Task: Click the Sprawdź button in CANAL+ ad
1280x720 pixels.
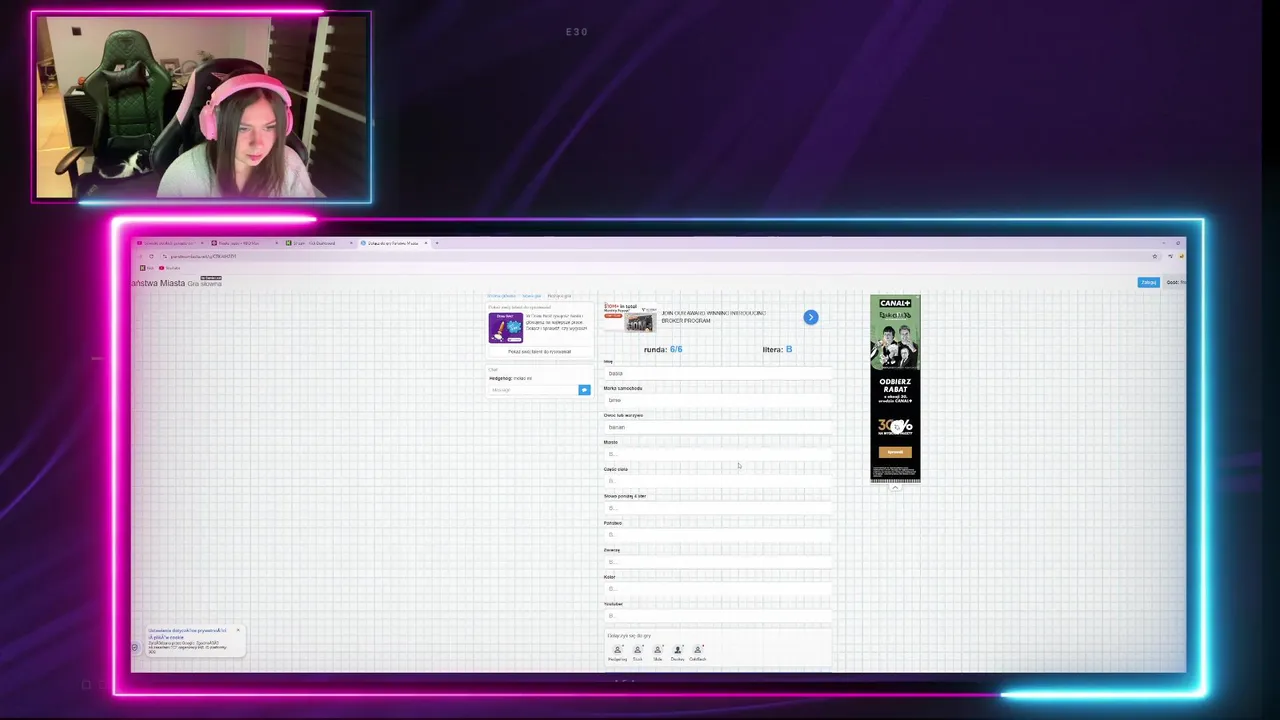Action: click(895, 452)
